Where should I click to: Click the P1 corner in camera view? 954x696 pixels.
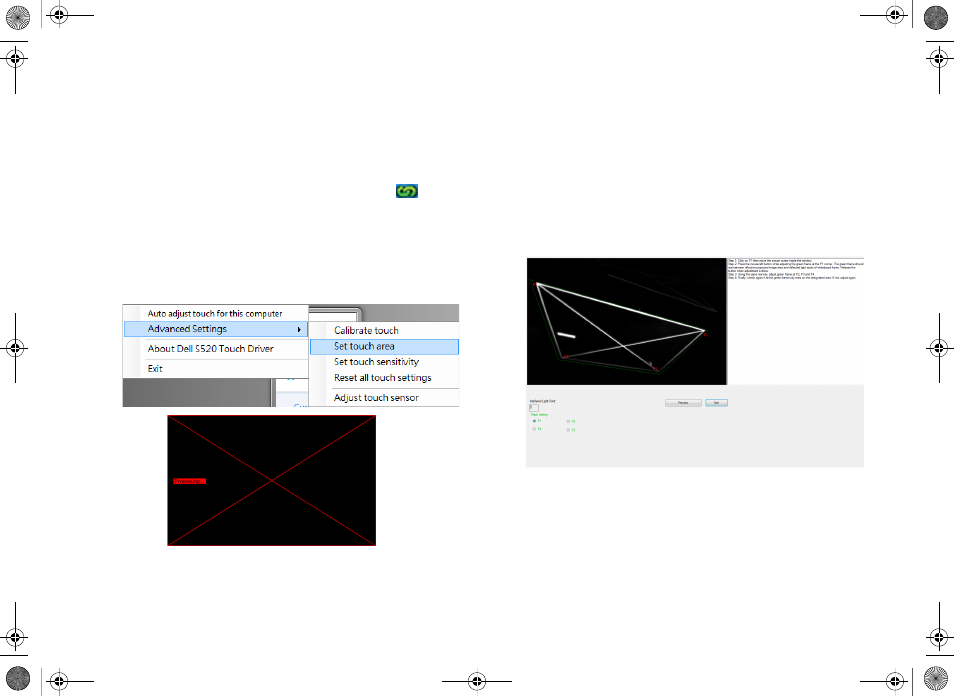535,284
